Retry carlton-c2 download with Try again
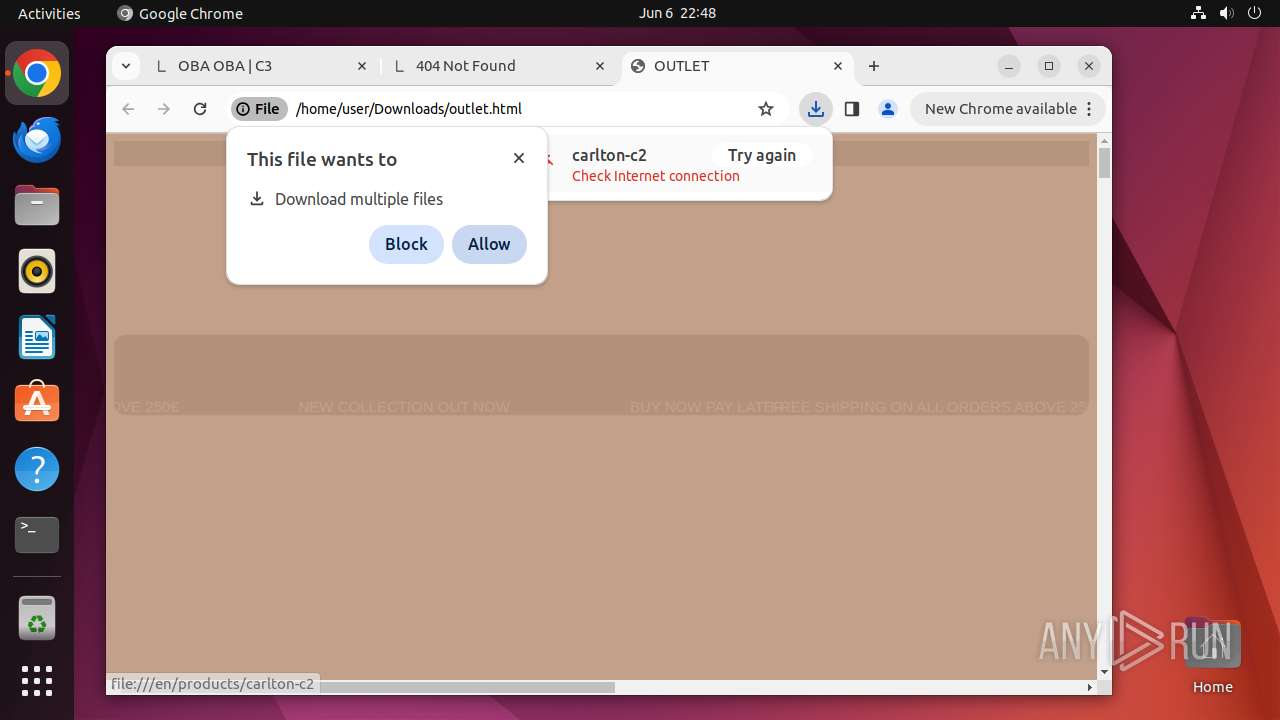The width and height of the screenshot is (1280, 720). 762,155
